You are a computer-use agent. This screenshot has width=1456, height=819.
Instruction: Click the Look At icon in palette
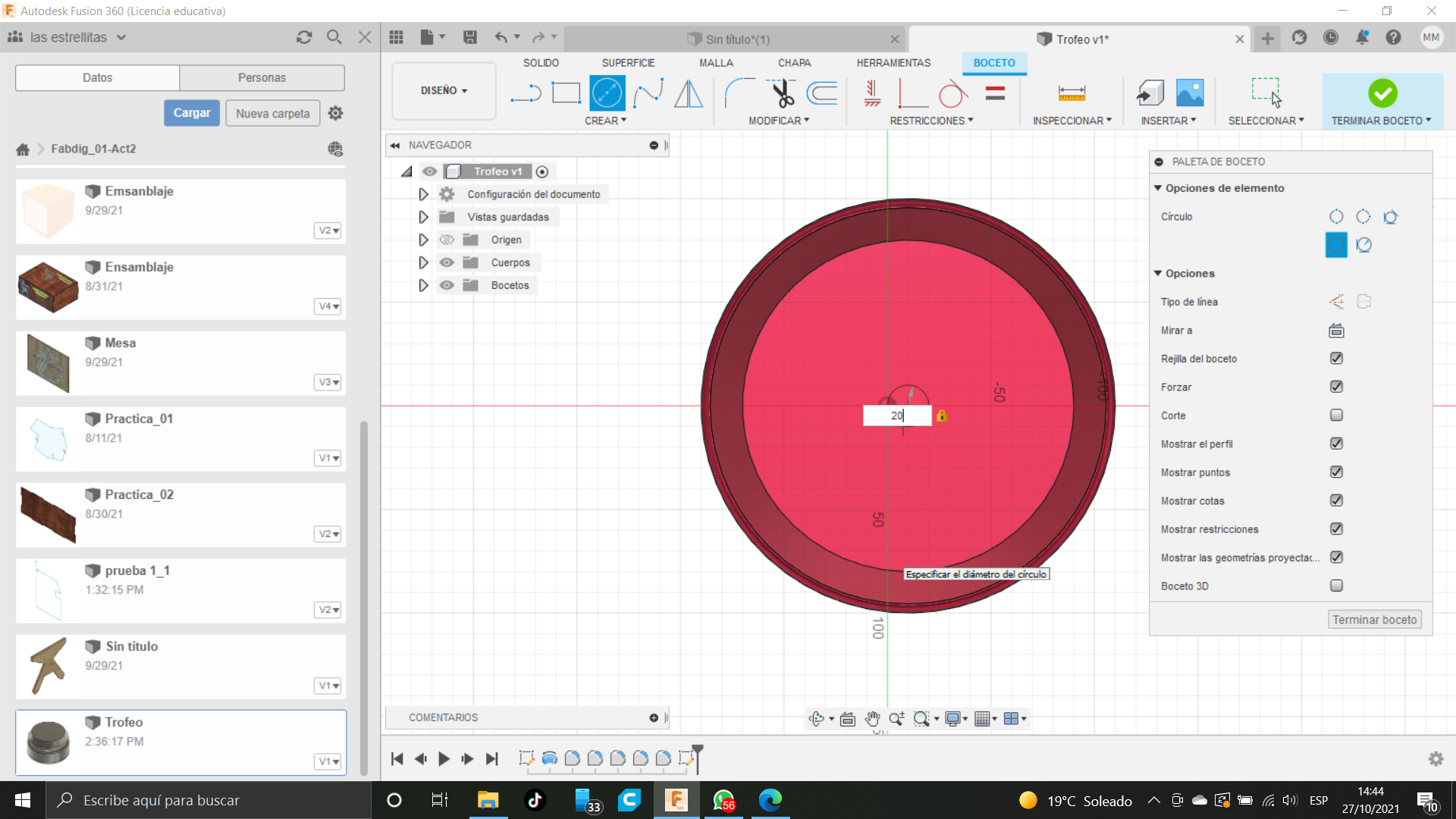pyautogui.click(x=1336, y=331)
